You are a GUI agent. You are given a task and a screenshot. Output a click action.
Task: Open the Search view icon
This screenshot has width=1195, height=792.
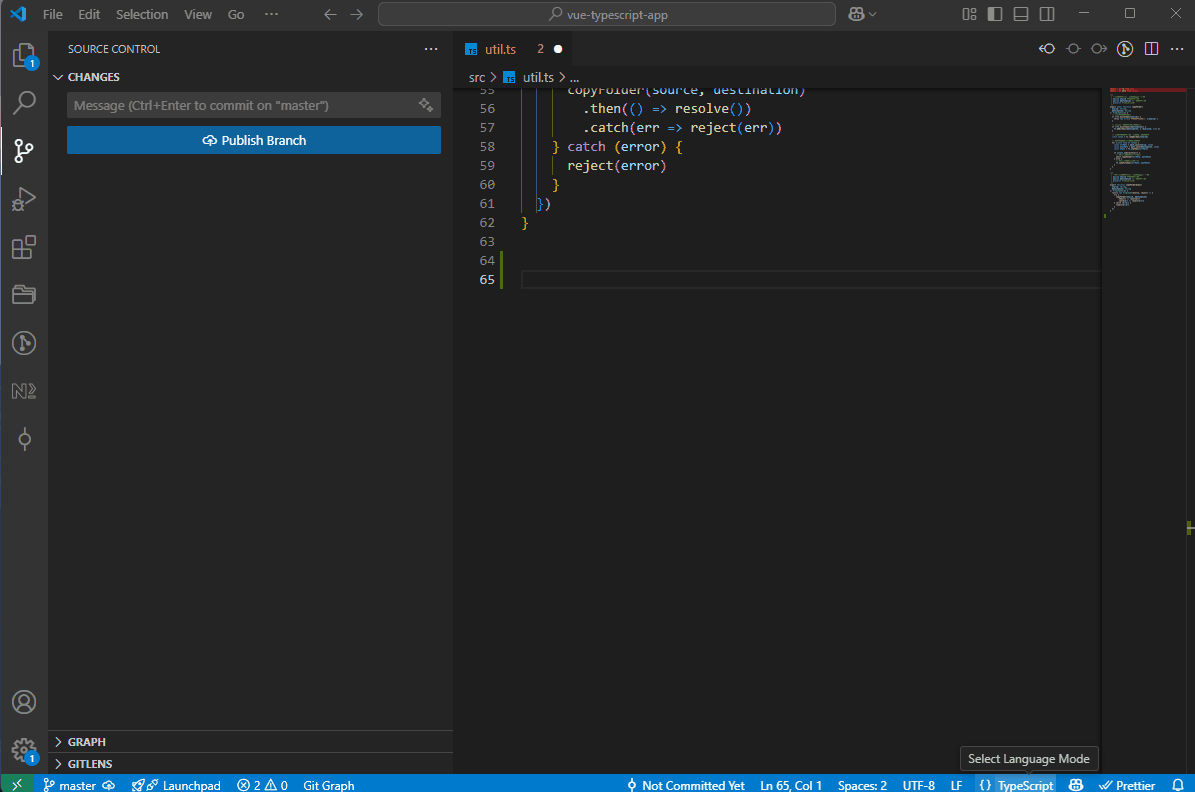click(x=24, y=103)
